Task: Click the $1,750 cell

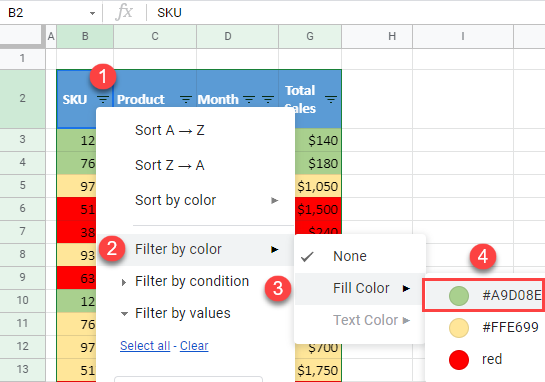Action: (x=318, y=370)
